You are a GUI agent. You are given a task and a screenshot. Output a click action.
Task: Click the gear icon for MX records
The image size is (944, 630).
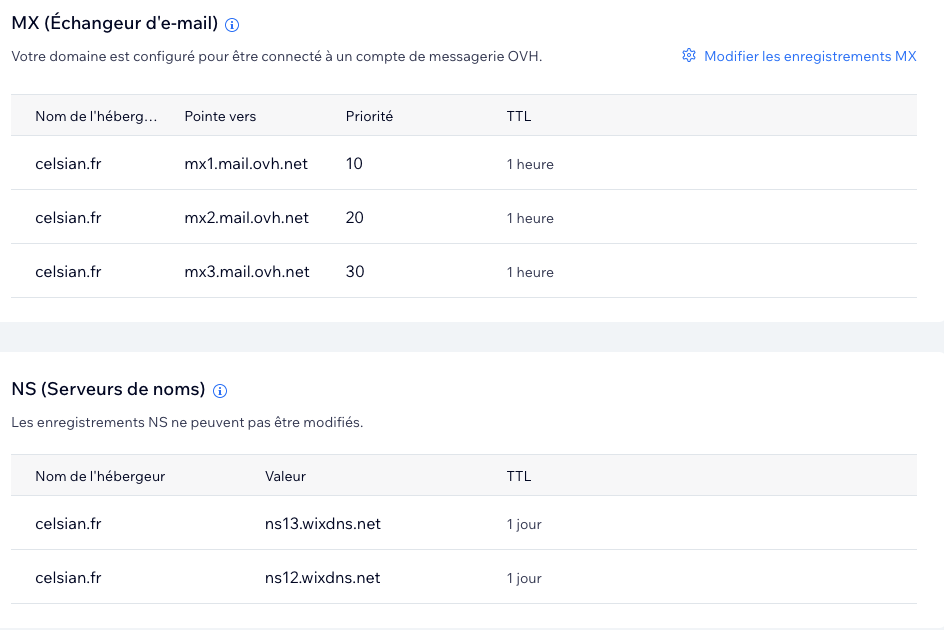click(x=689, y=55)
